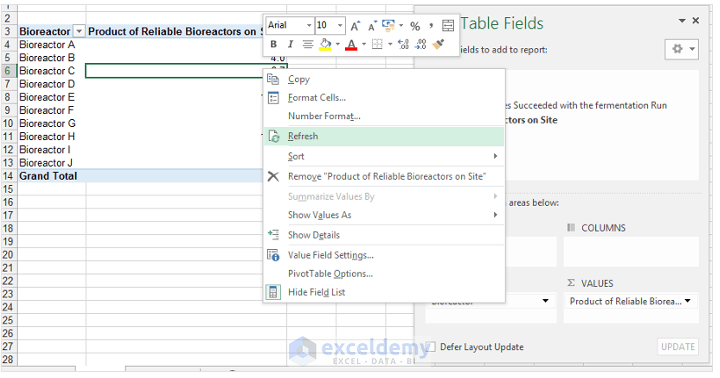Click the Hide Field List icon
The image size is (720, 378).
pos(273,292)
